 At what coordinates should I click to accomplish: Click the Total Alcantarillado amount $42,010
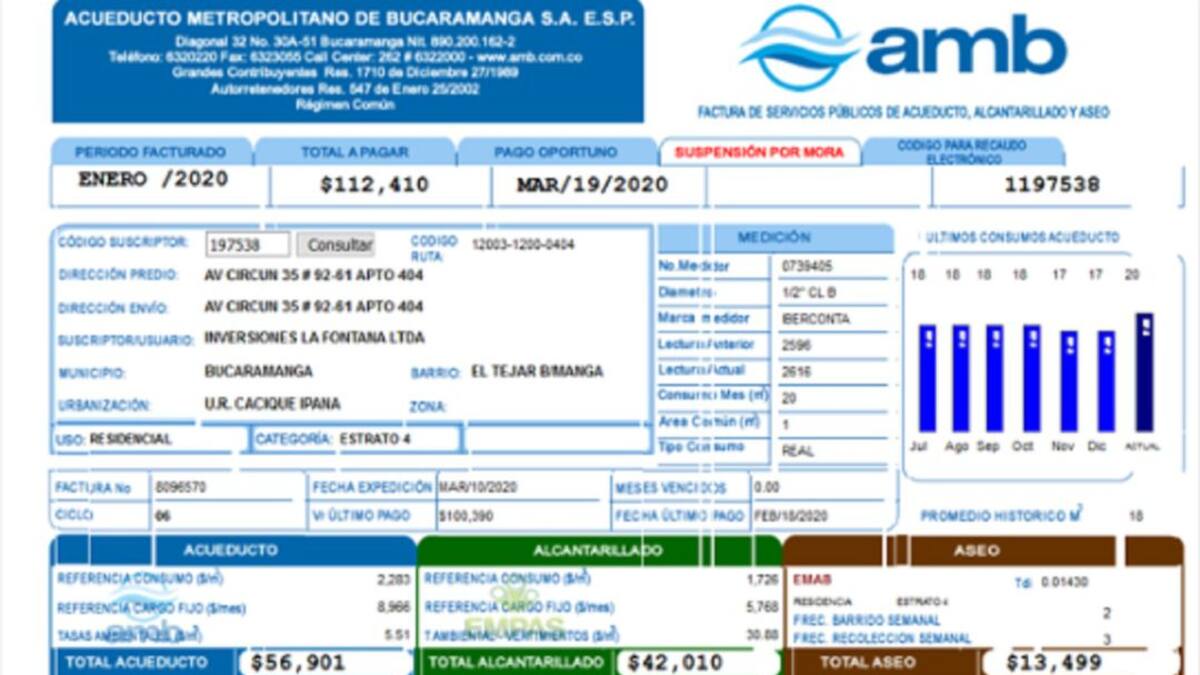click(675, 662)
